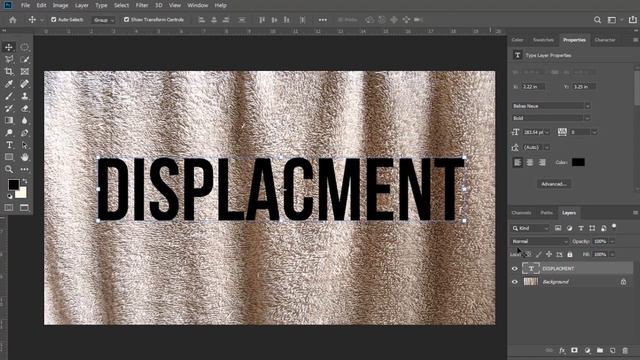Select the Move tool in the toolbox
Screen dimensions: 640x360
click(9, 47)
